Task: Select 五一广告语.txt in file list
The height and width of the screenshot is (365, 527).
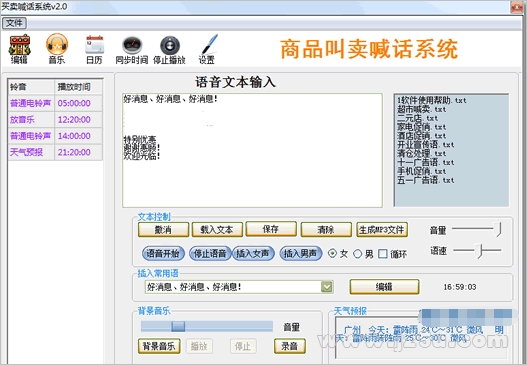Action: 425,180
